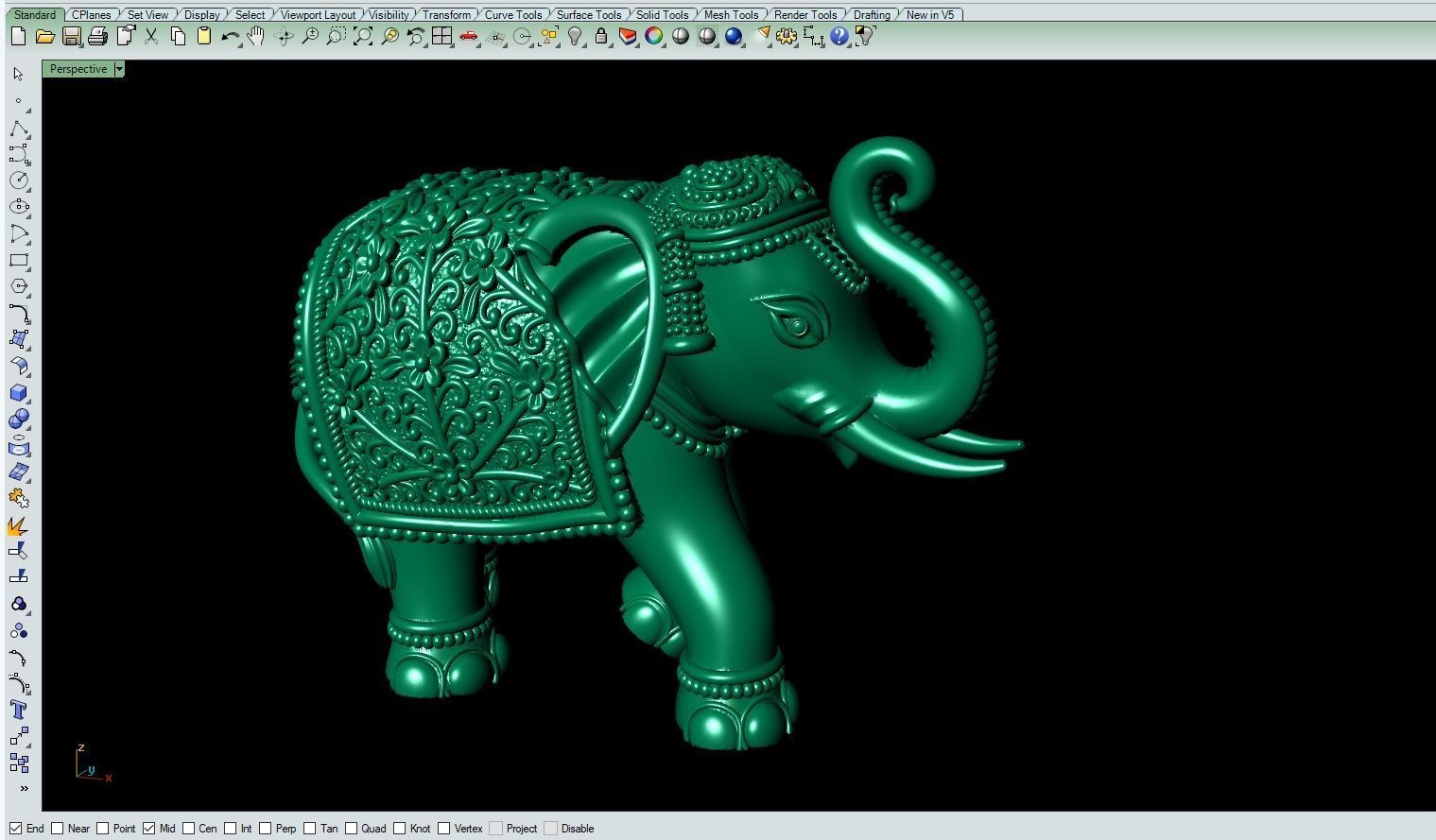The image size is (1436, 840).
Task: Open the color wheel properties icon
Action: (x=653, y=37)
